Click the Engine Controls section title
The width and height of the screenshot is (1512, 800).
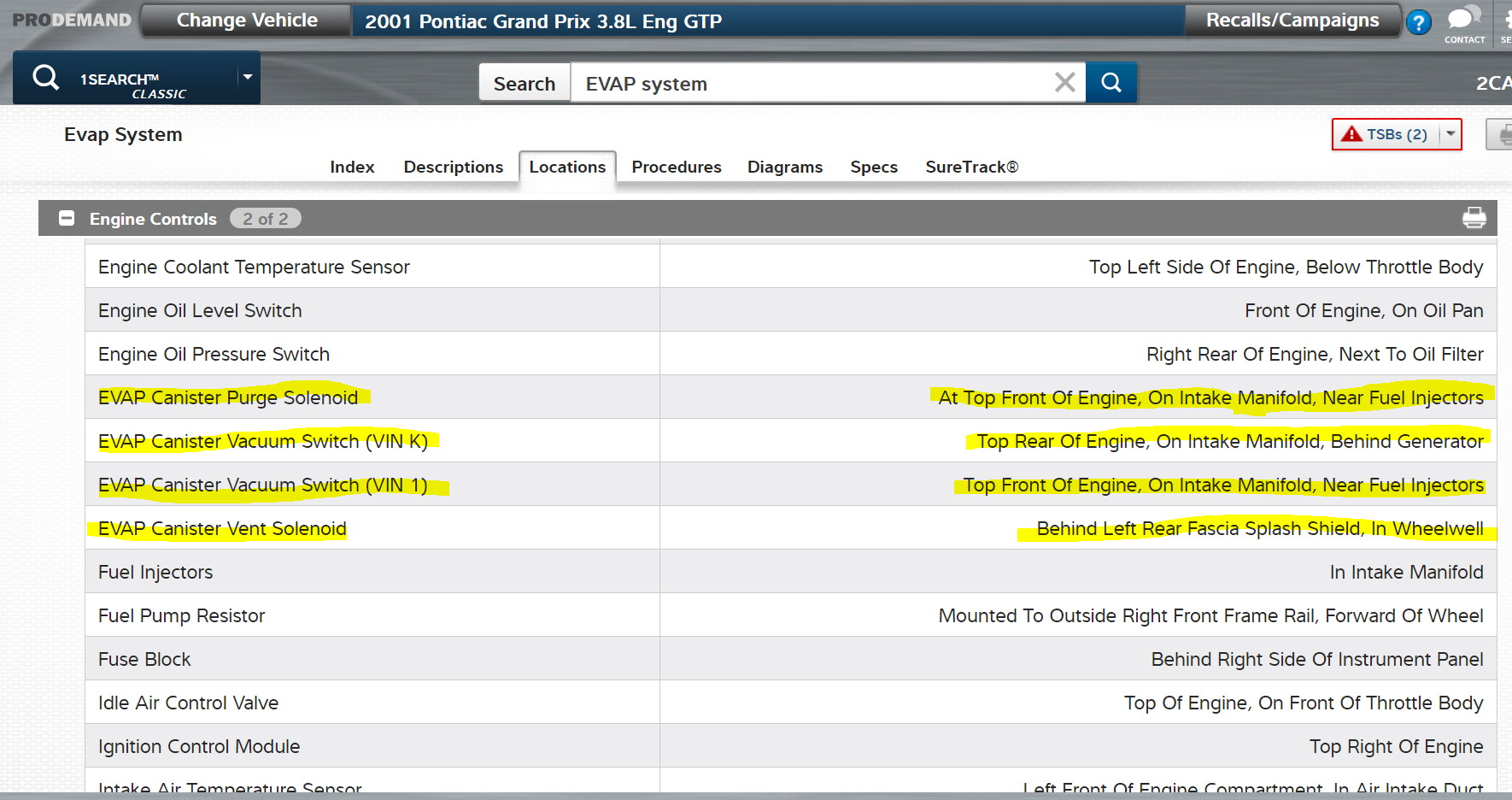tap(153, 219)
